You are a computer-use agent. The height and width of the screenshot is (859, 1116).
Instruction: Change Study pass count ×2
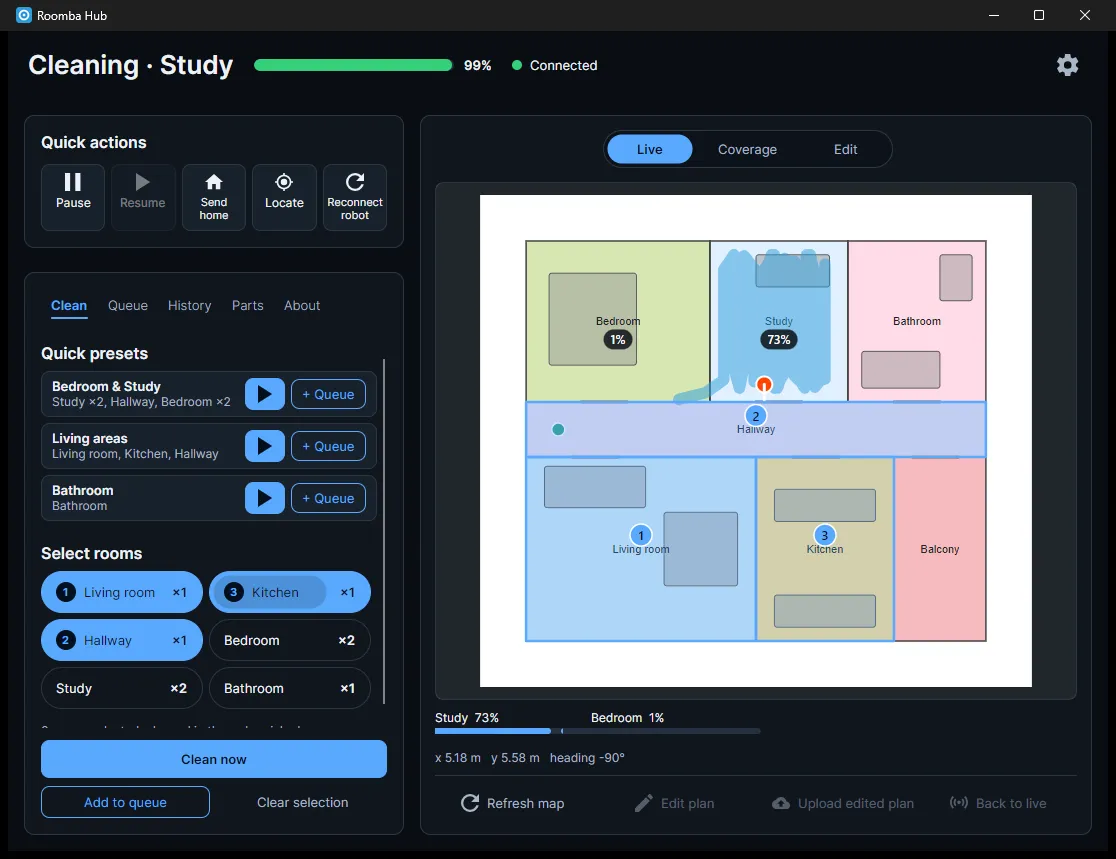pyautogui.click(x=179, y=688)
